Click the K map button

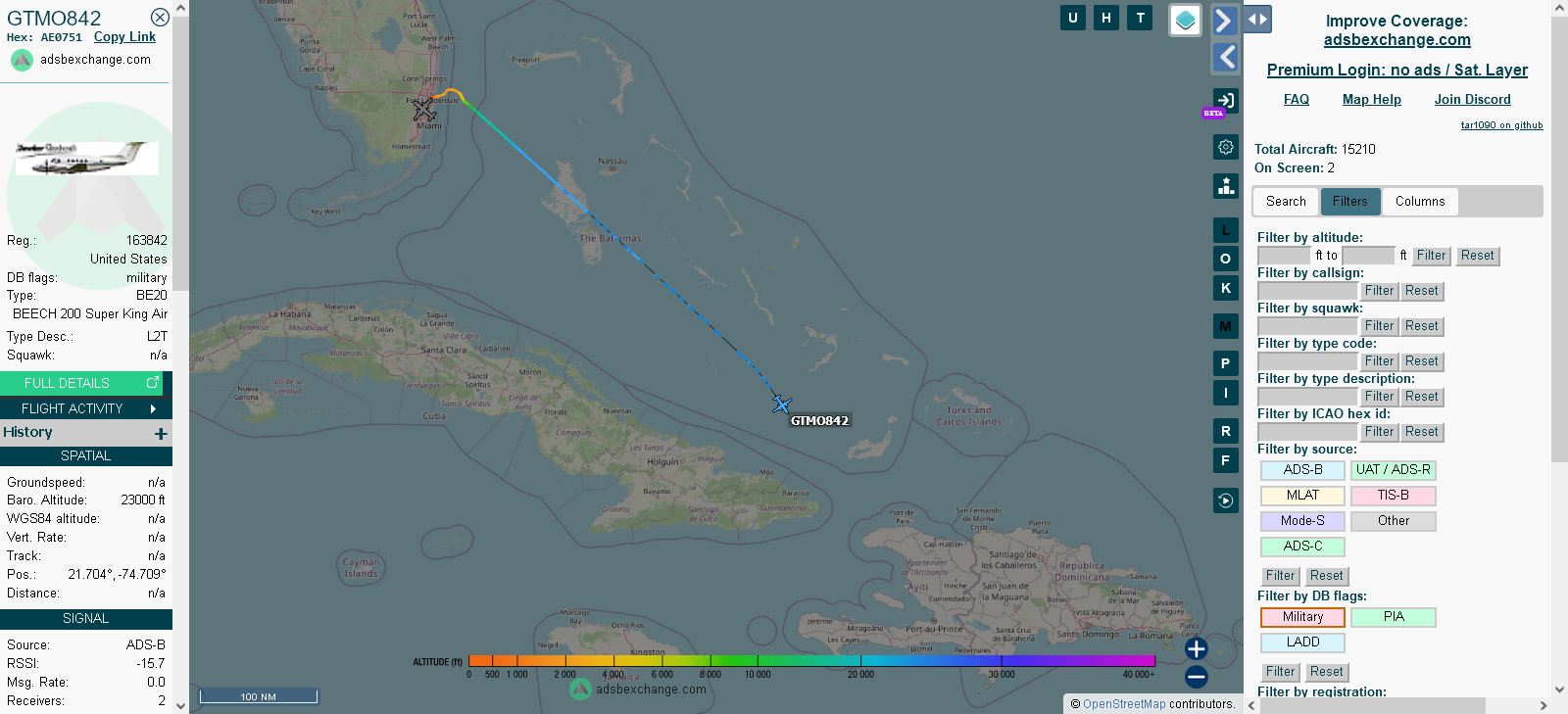point(1225,288)
